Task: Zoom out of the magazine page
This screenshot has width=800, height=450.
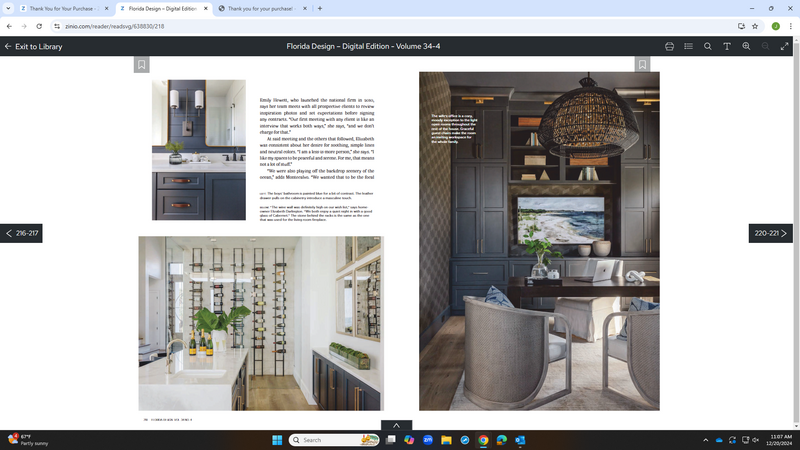Action: click(765, 46)
